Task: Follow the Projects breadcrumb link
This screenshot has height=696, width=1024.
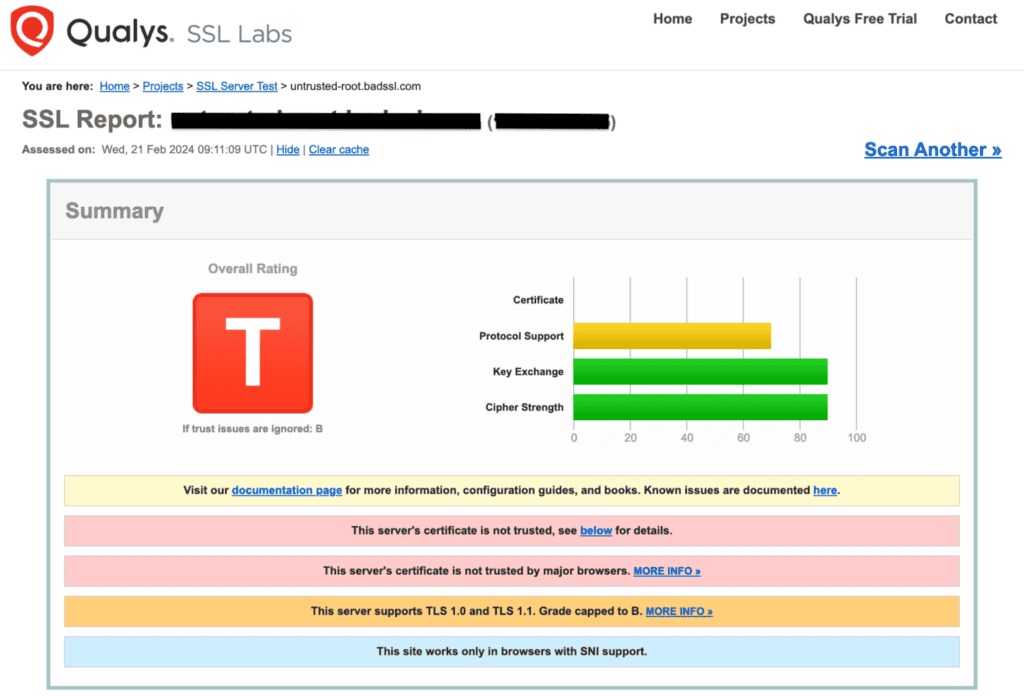Action: [163, 86]
